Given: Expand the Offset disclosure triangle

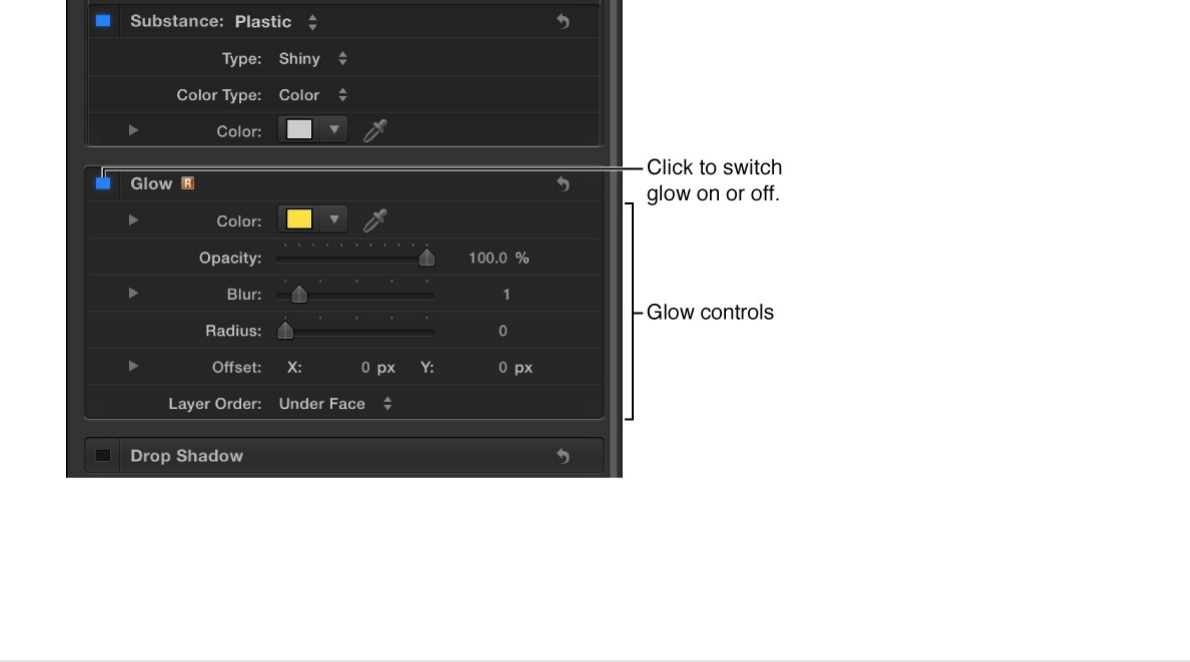Looking at the screenshot, I should pos(134,367).
